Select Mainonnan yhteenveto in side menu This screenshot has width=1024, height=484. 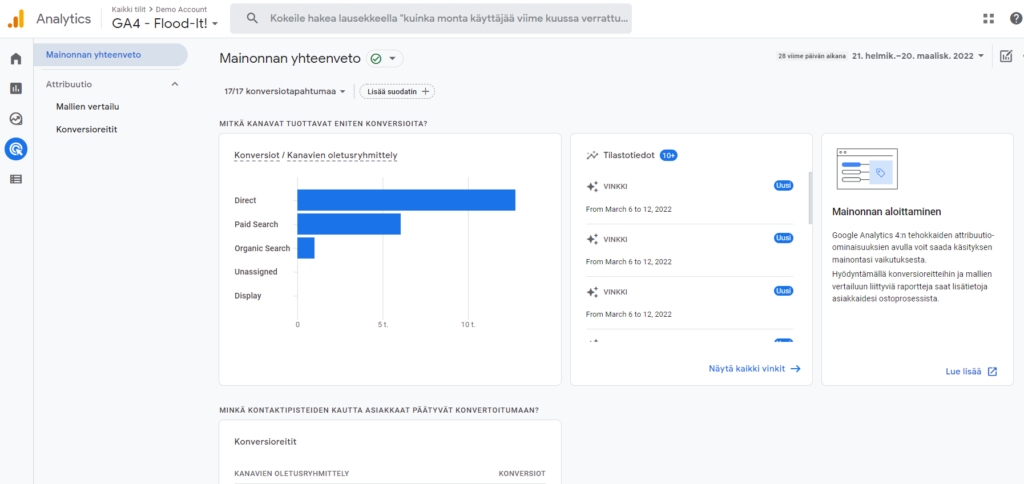point(110,55)
